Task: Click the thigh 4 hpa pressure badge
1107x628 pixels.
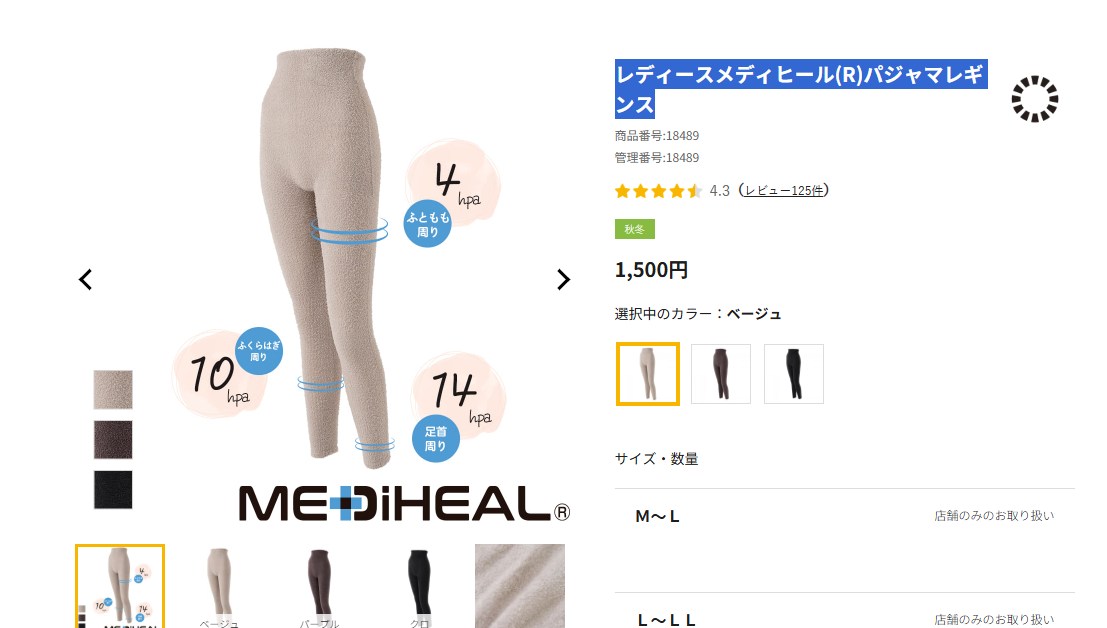Action: pyautogui.click(x=452, y=192)
